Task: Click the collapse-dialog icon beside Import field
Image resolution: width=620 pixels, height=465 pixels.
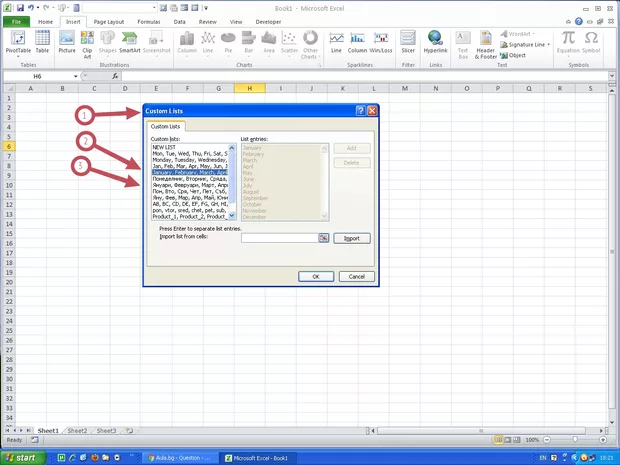Action: coord(323,238)
